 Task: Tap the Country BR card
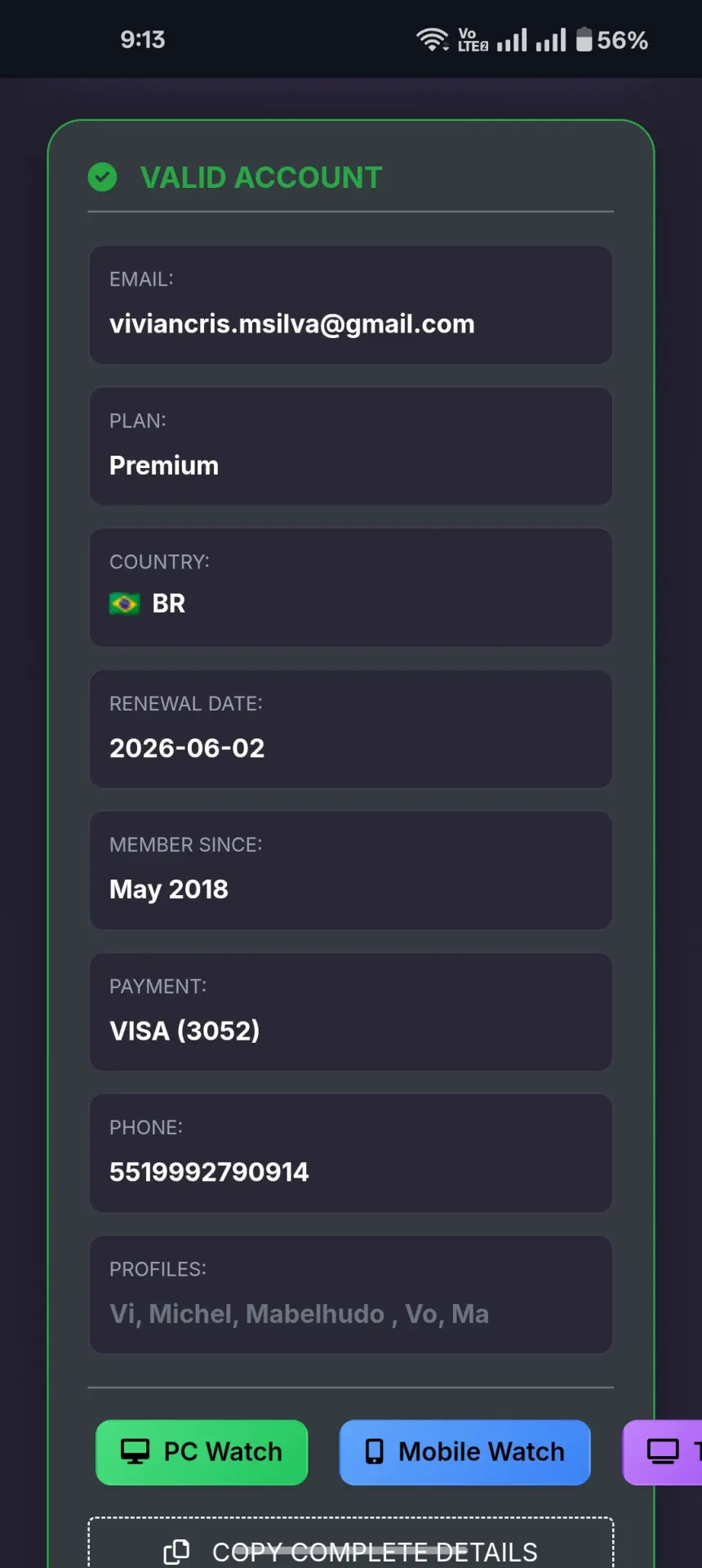[351, 587]
